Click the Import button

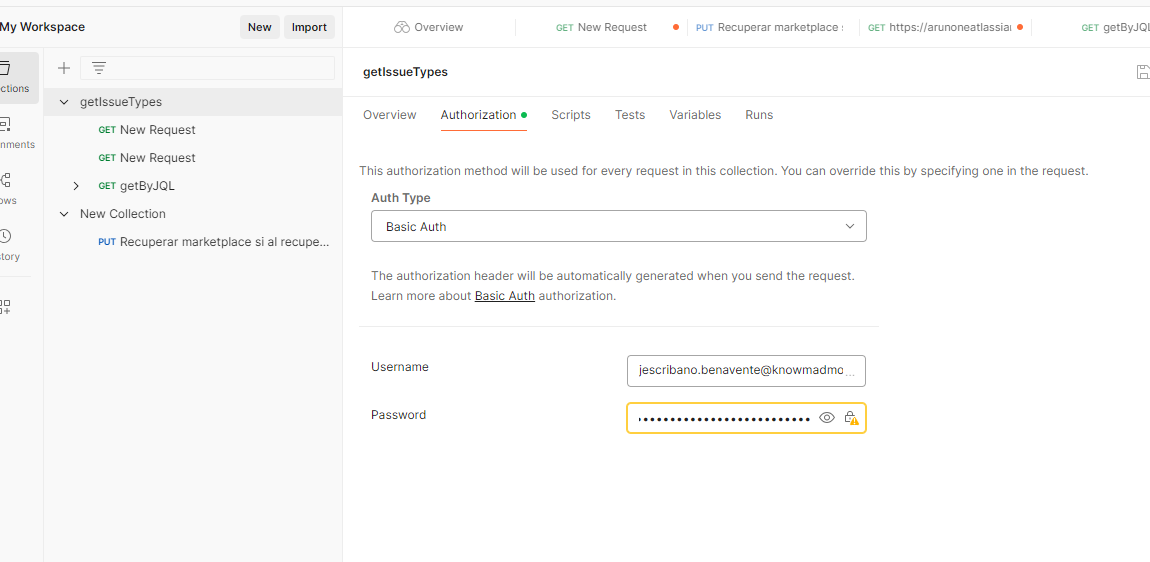click(x=310, y=27)
